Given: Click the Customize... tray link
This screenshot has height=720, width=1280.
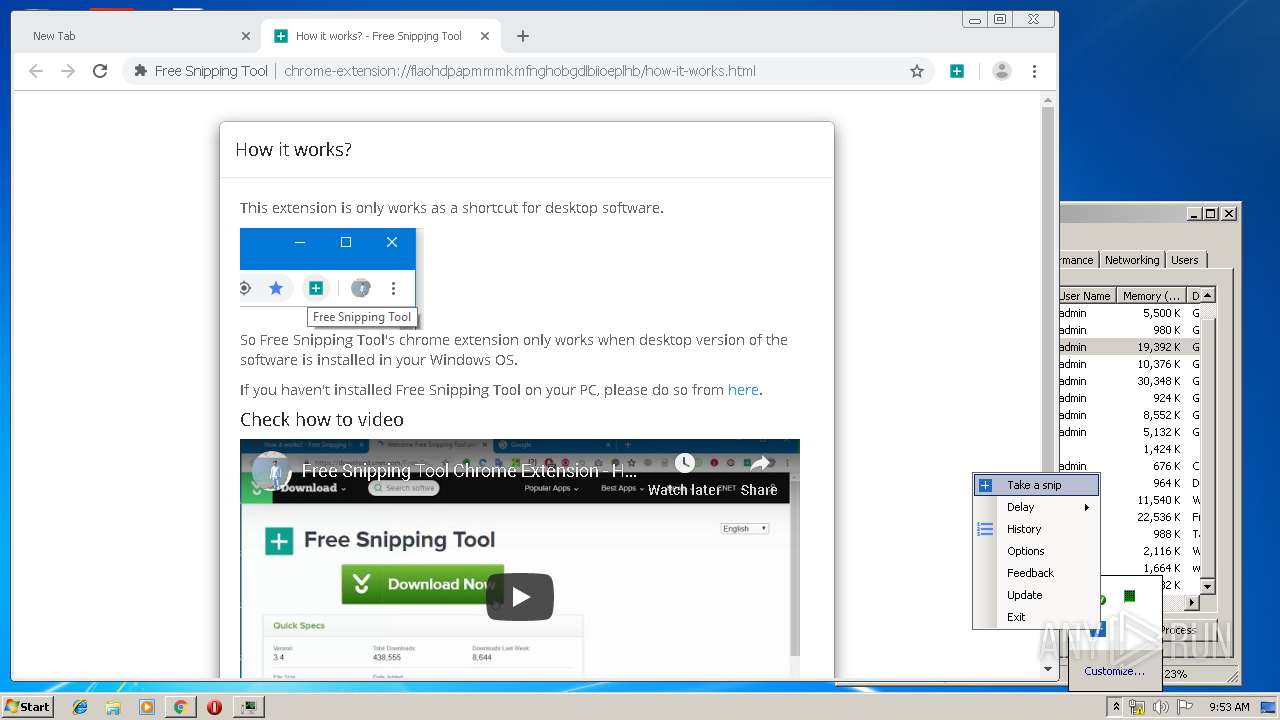Looking at the screenshot, I should point(1114,671).
